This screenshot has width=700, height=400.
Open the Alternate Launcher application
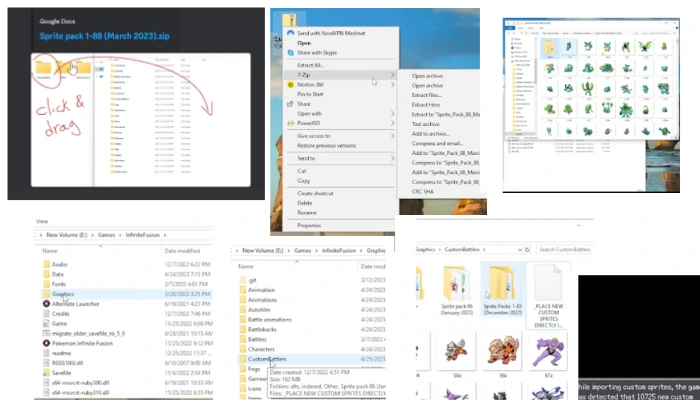point(77,304)
